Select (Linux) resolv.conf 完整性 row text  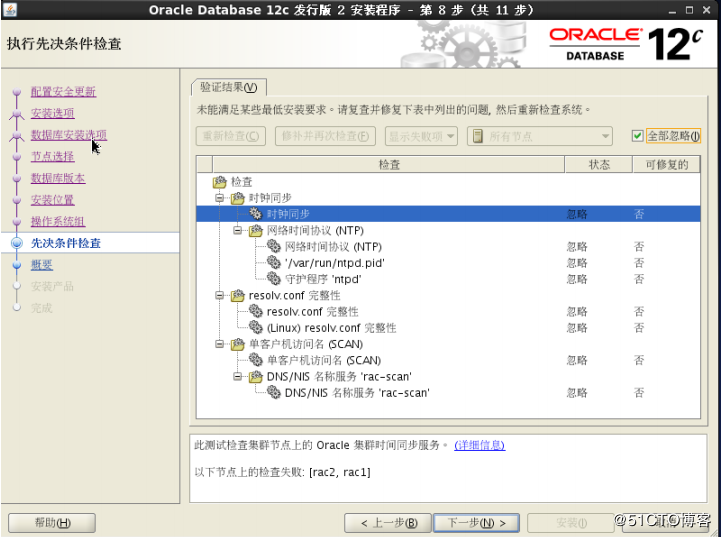331,328
